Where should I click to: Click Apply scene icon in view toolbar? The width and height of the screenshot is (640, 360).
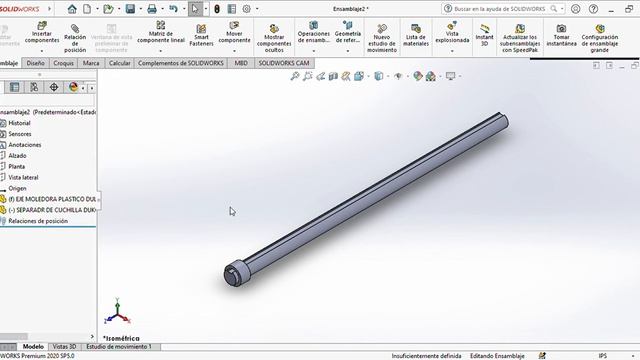click(430, 76)
